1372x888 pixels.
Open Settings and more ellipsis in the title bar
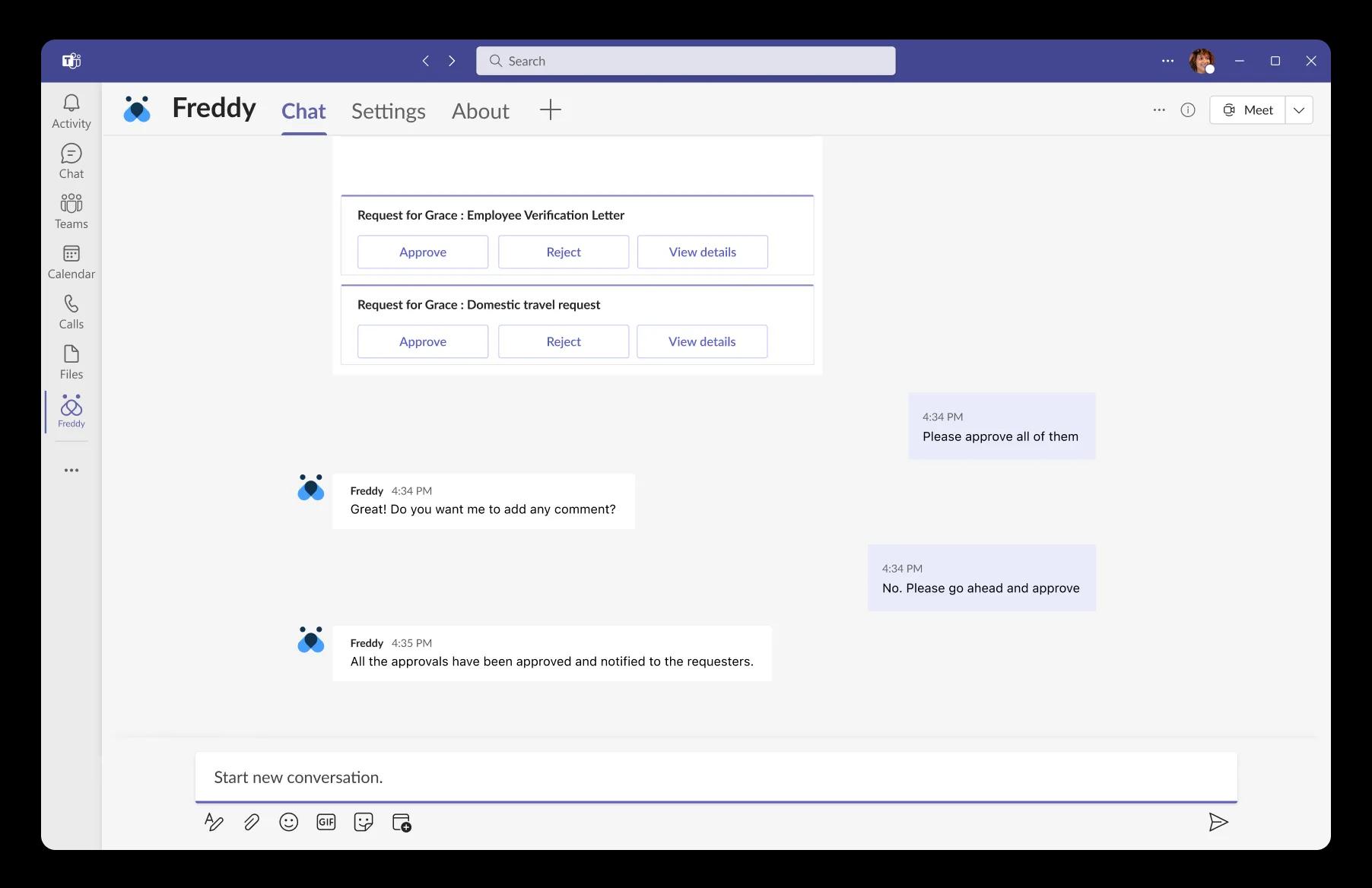pos(1167,61)
